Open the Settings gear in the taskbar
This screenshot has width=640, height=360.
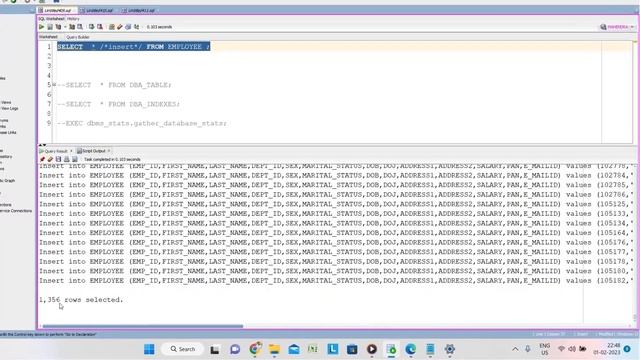(449, 349)
